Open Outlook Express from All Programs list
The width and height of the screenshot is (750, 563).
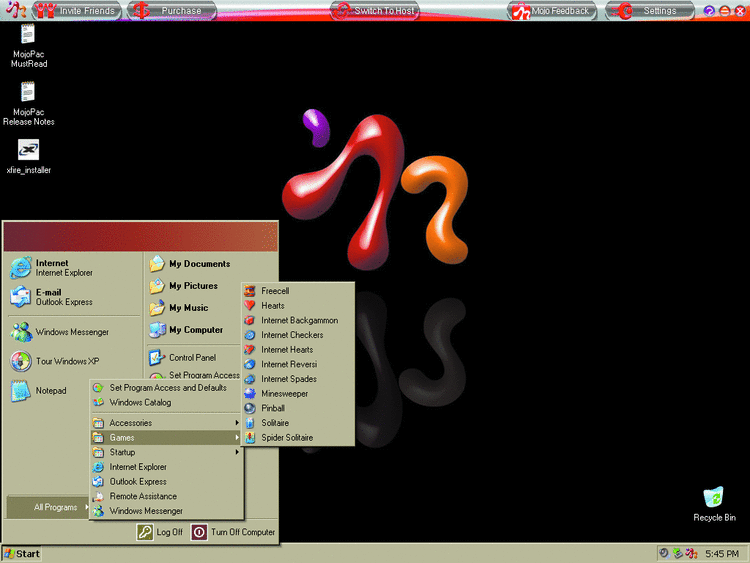[167, 482]
